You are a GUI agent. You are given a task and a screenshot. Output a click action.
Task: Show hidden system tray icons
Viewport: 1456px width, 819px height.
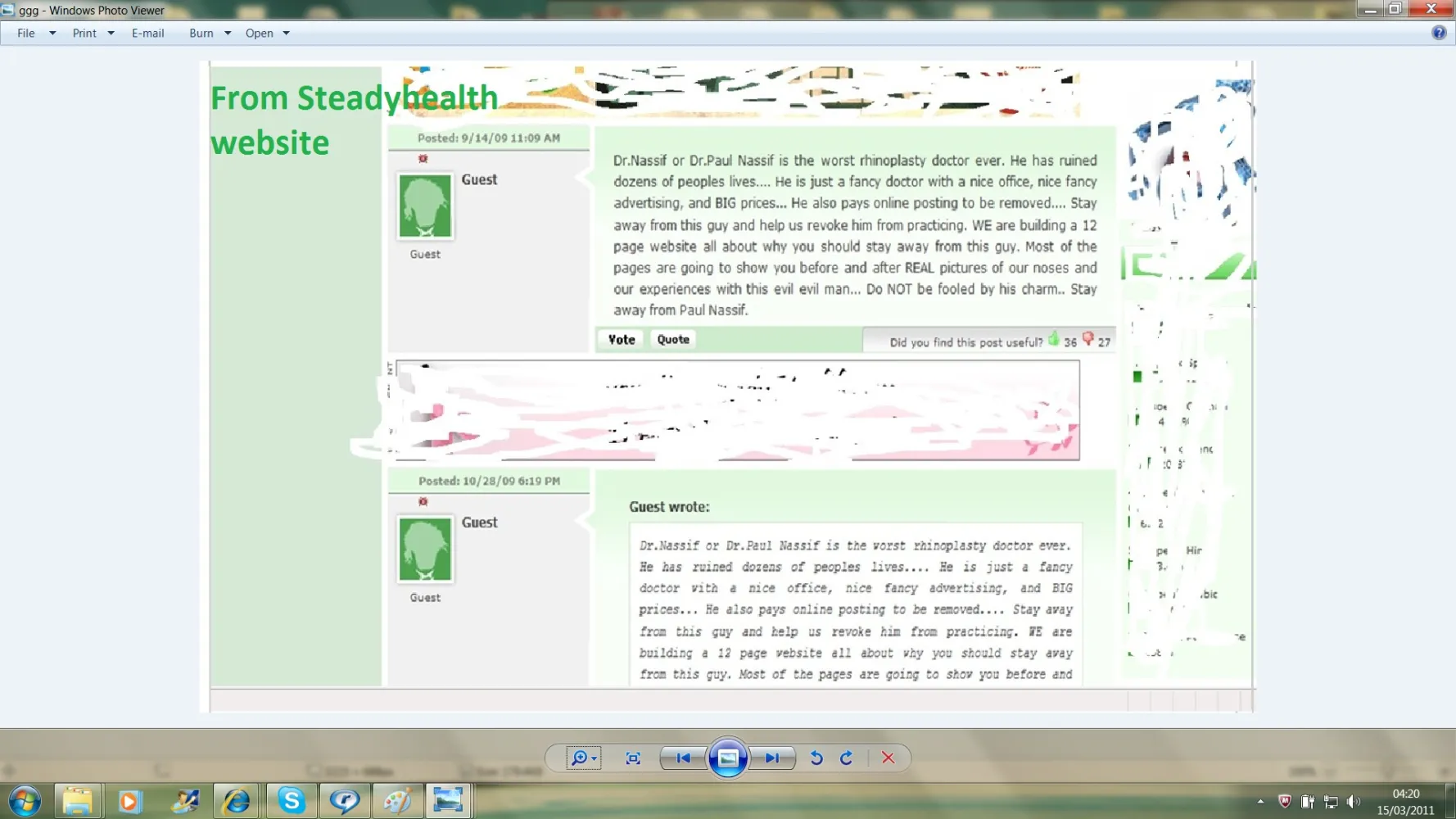[x=1260, y=802]
